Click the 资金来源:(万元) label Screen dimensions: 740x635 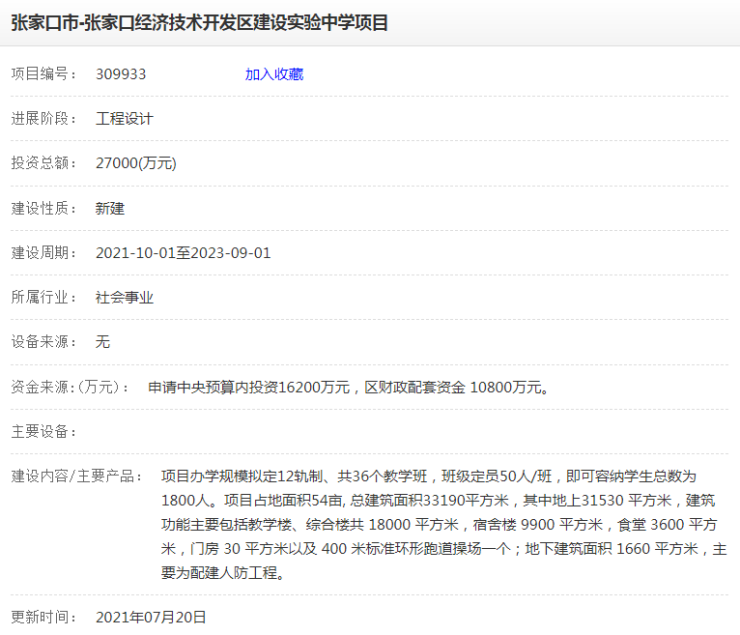pos(70,387)
